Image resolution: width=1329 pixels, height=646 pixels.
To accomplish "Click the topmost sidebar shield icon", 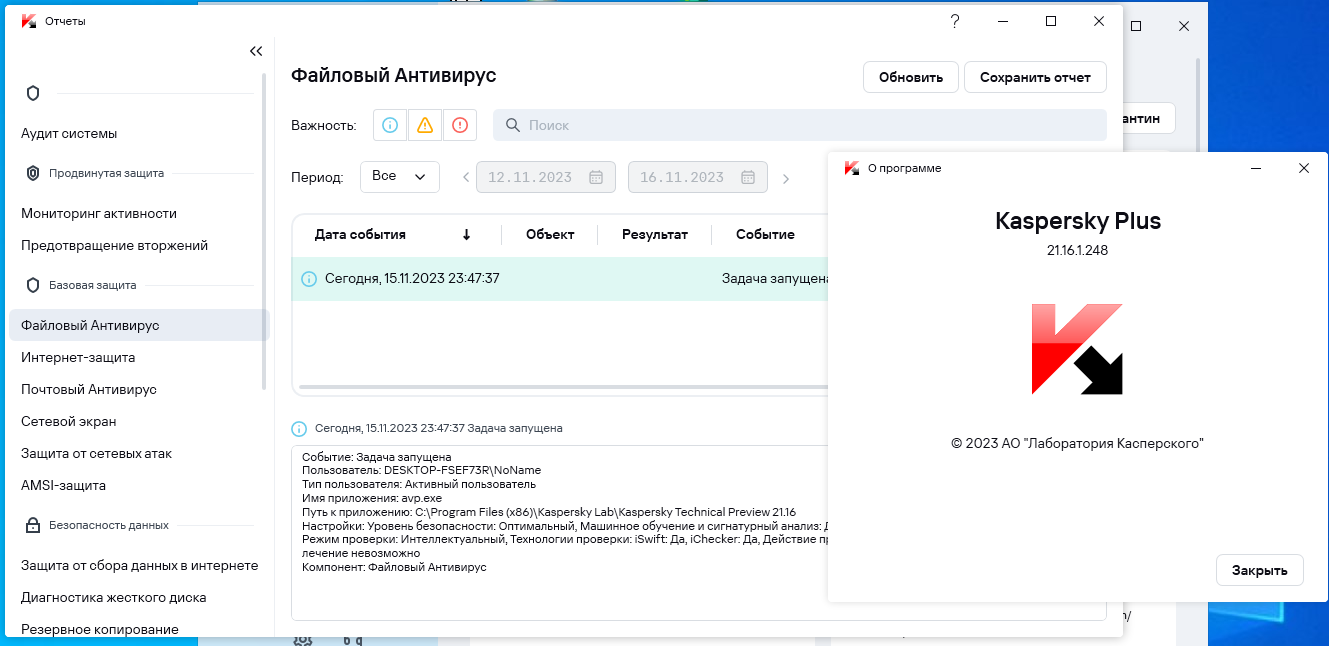I will click(33, 93).
